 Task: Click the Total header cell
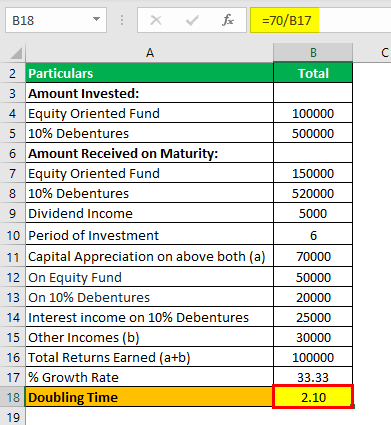(313, 73)
